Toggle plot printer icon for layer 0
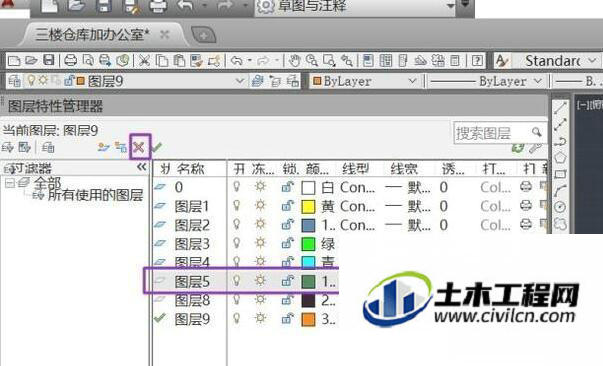 [526, 187]
